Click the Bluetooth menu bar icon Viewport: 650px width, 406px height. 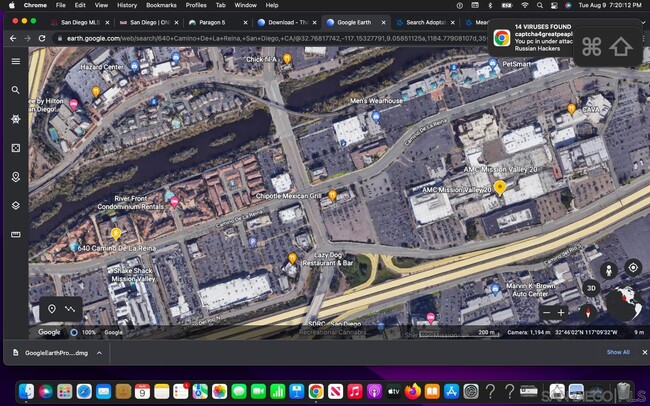pos(490,5)
